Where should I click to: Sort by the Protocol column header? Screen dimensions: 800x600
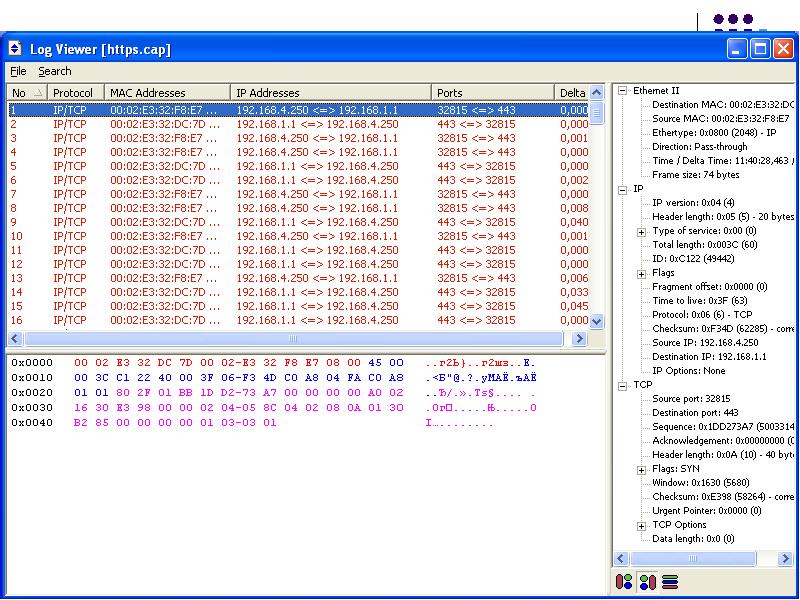click(73, 93)
